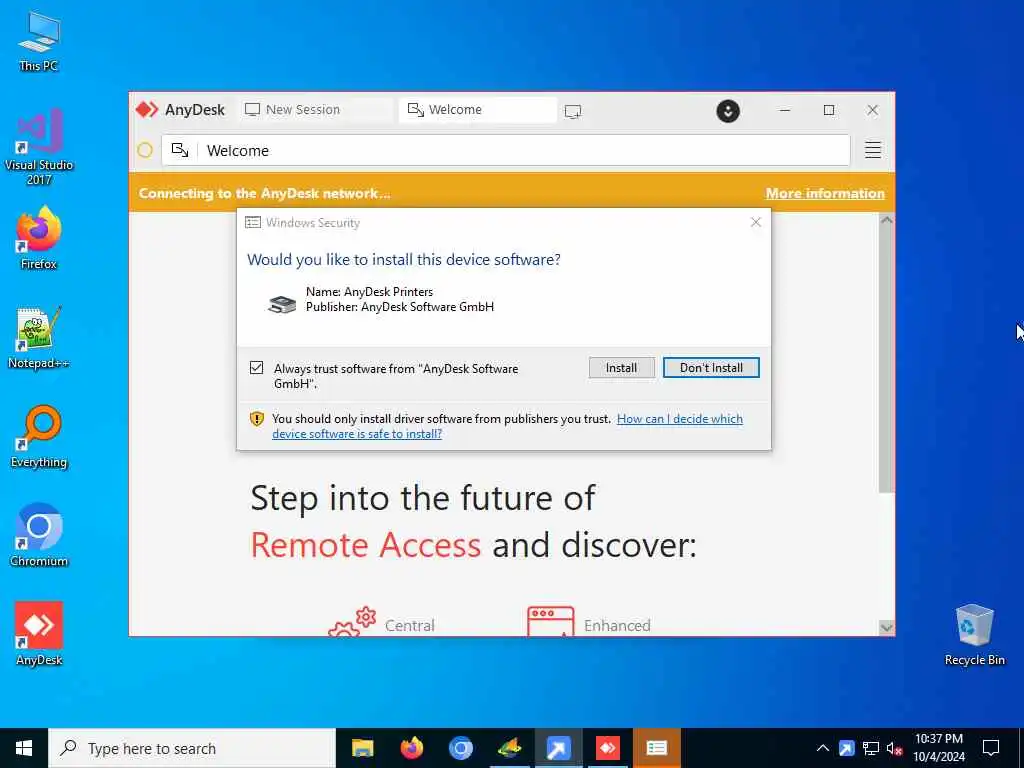Click the Enhanced red window icon
Image resolution: width=1024 pixels, height=768 pixels.
click(551, 621)
